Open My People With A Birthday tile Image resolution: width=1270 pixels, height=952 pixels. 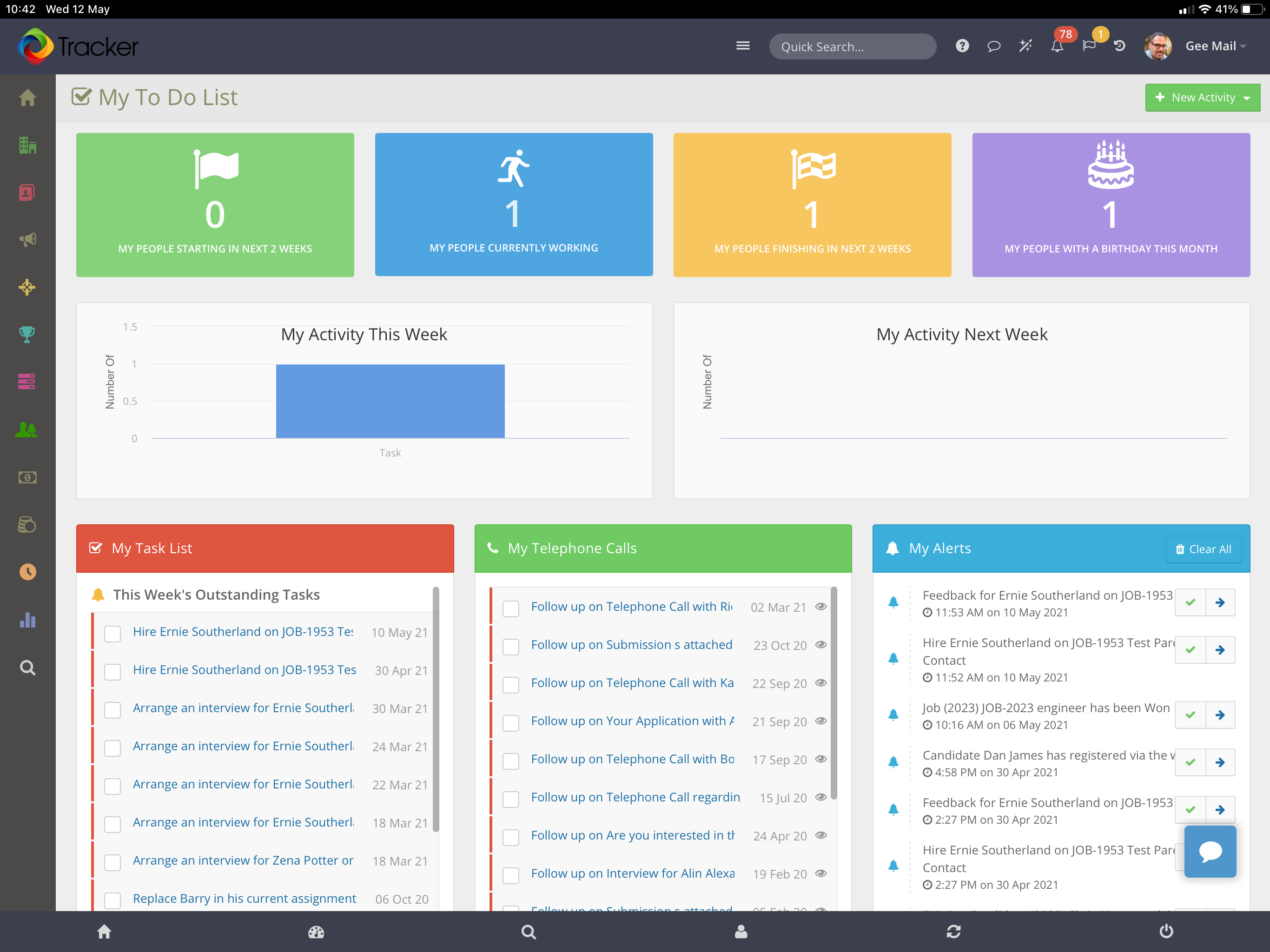point(1111,205)
